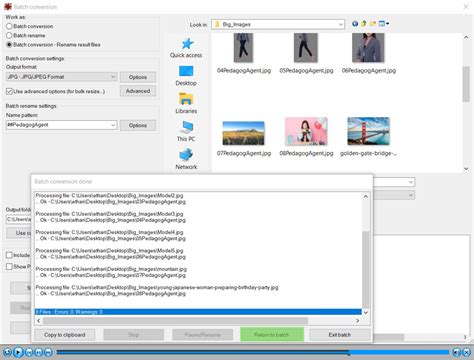Select Batch rename radio button
474x360 pixels.
click(x=9, y=35)
